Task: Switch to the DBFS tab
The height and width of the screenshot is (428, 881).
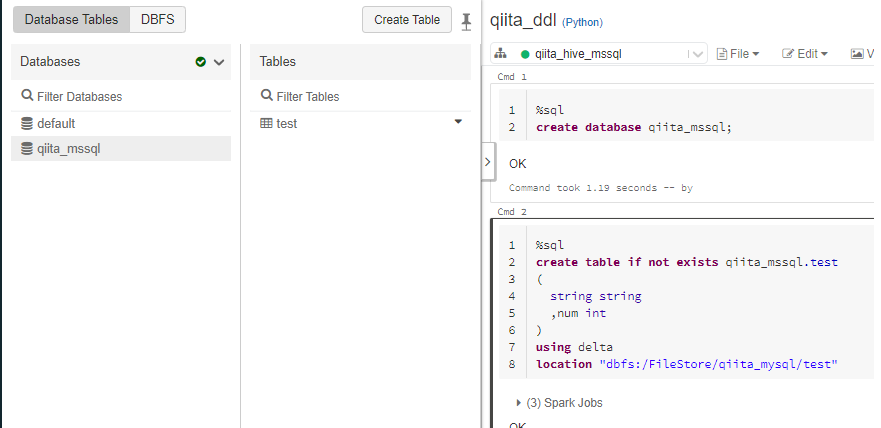Action: coord(157,19)
